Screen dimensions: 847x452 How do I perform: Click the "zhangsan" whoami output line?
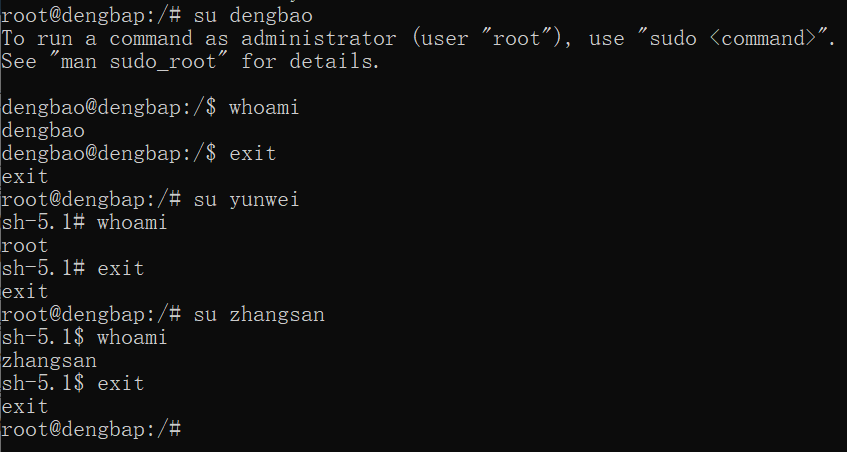point(49,360)
